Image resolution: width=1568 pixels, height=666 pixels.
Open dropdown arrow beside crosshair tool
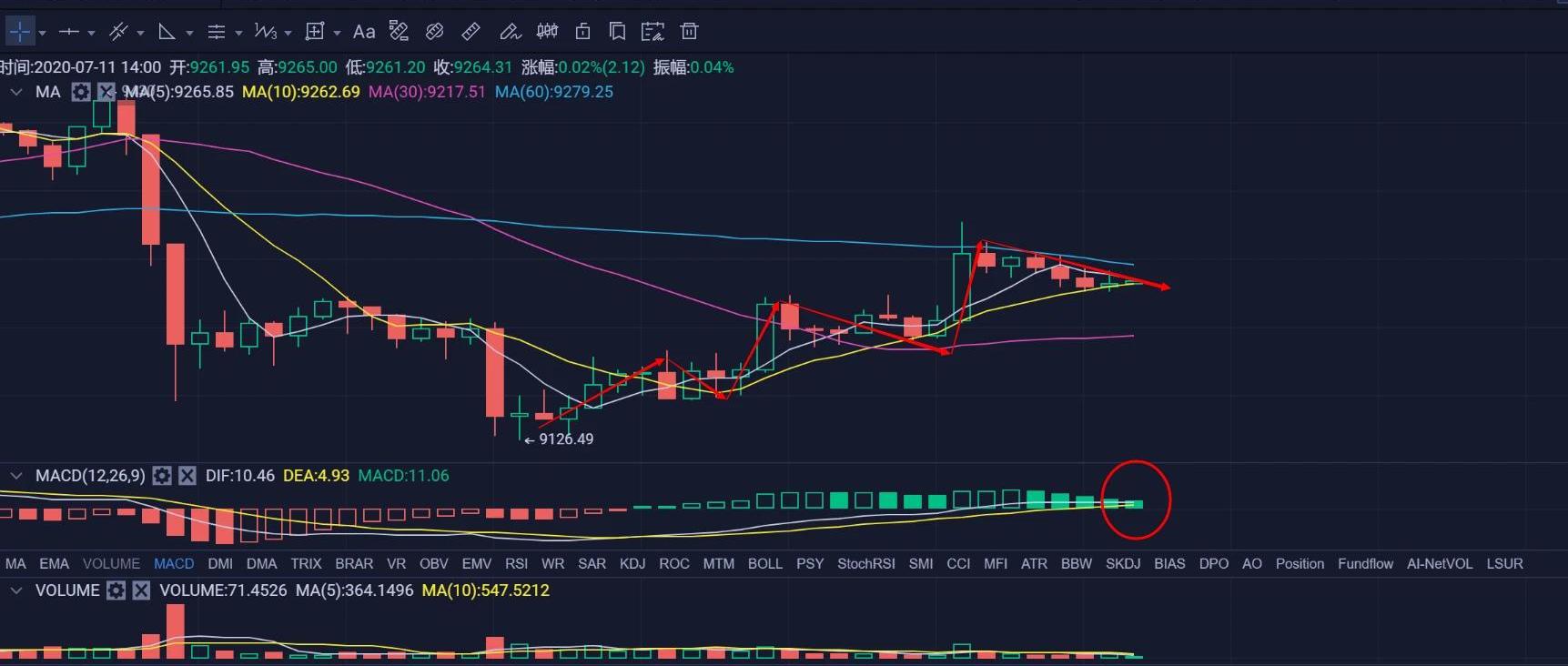click(42, 33)
